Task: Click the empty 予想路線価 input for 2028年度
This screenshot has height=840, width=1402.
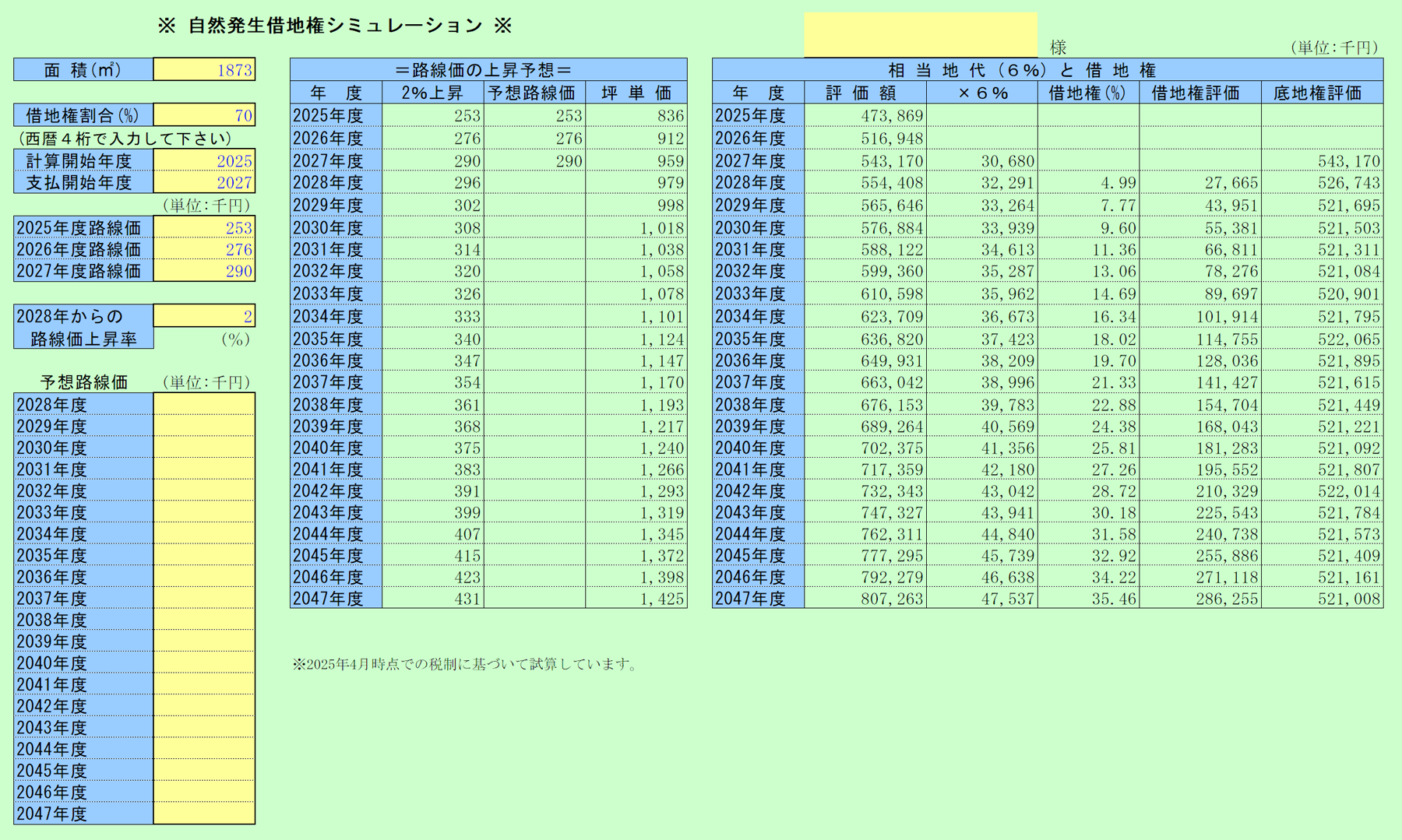Action: [x=204, y=404]
